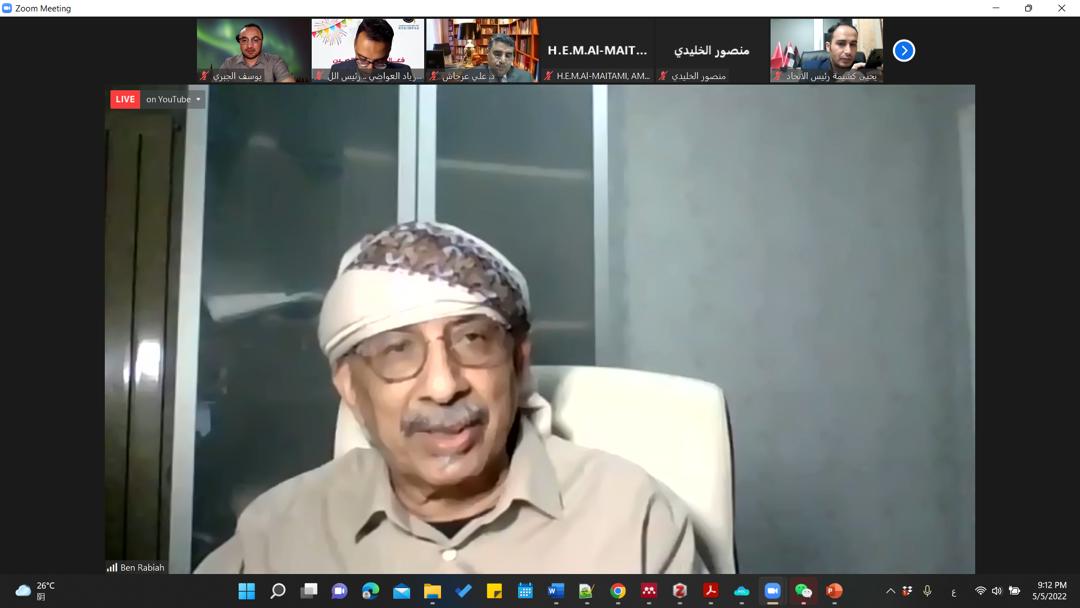Open Zoom app in the taskbar
This screenshot has height=608, width=1080.
tap(772, 591)
